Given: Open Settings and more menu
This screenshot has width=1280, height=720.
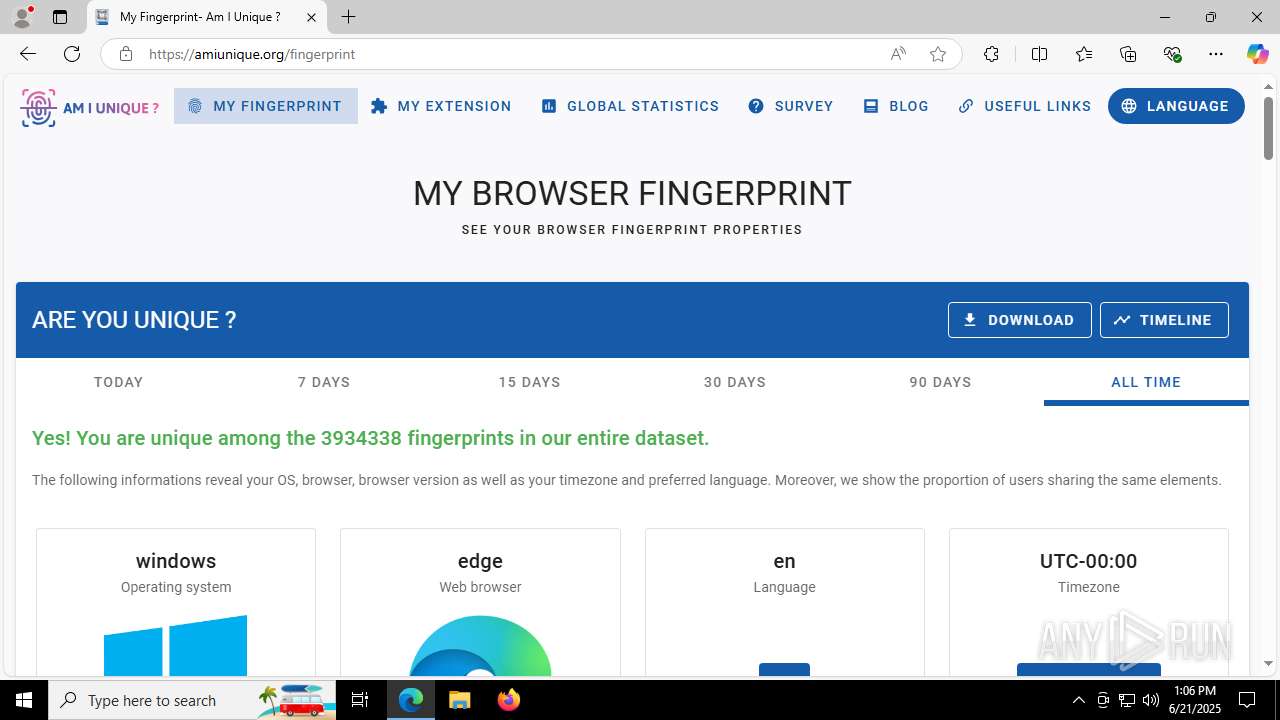Looking at the screenshot, I should click(x=1216, y=54).
